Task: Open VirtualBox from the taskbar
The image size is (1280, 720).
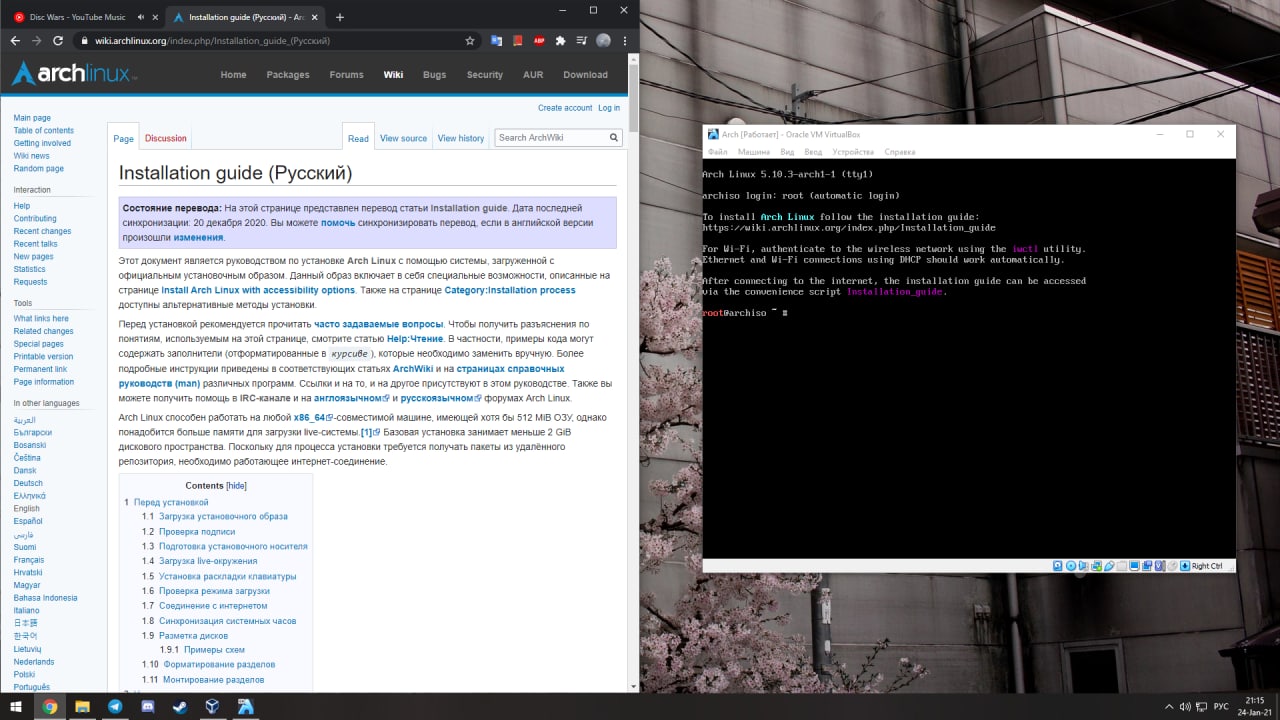Action: pyautogui.click(x=212, y=706)
